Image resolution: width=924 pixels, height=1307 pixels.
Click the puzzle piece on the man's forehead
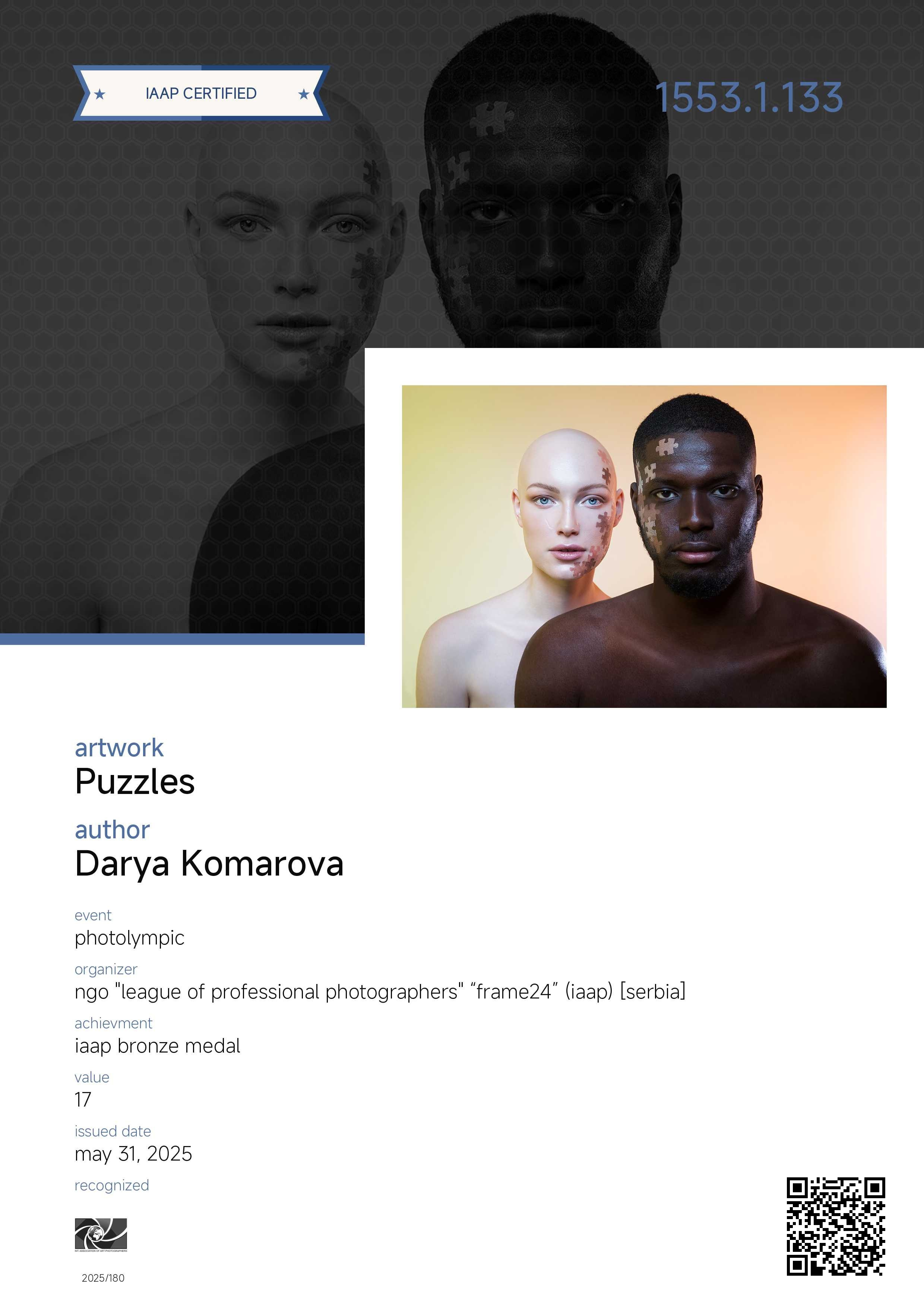pyautogui.click(x=666, y=446)
